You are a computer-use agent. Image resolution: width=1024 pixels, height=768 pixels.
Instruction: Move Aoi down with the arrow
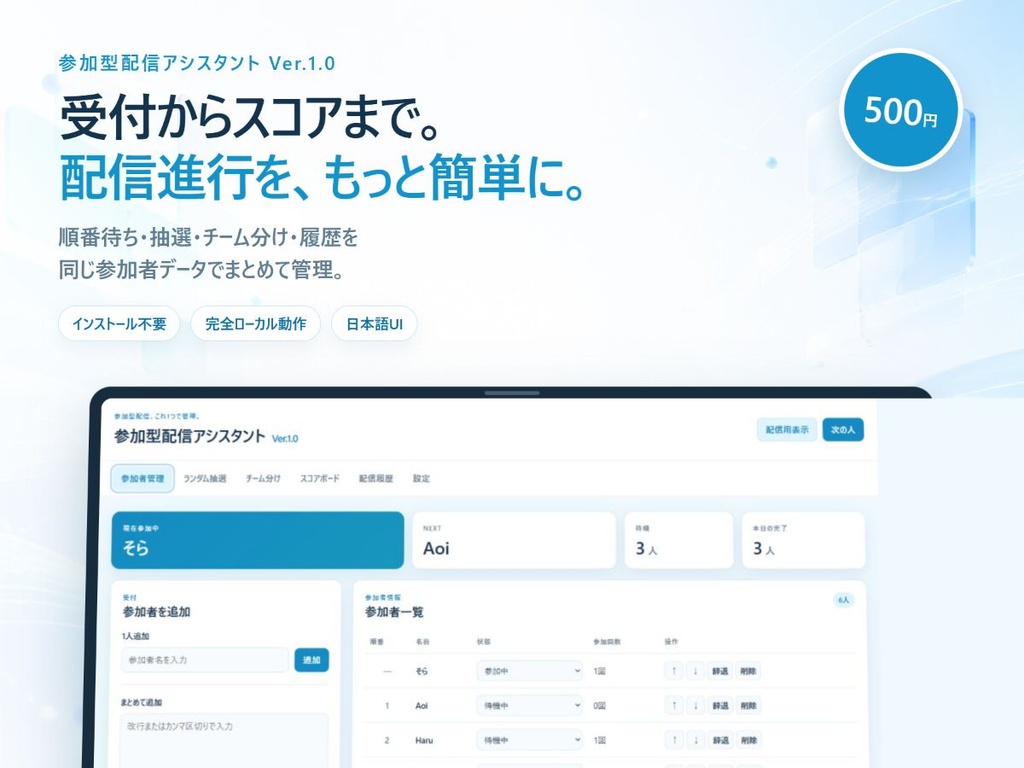click(696, 705)
